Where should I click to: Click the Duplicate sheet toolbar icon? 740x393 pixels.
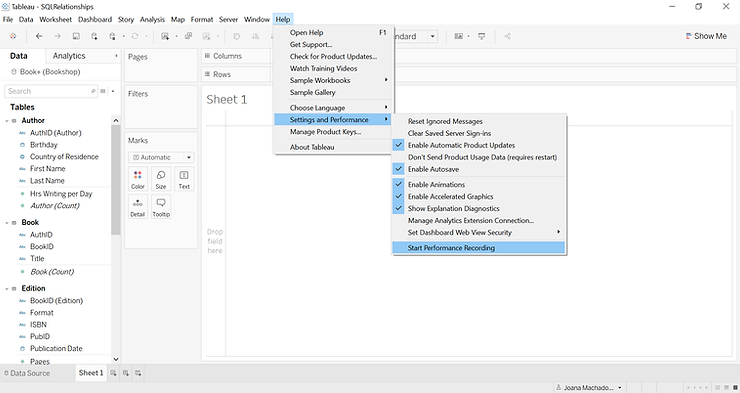(x=188, y=36)
